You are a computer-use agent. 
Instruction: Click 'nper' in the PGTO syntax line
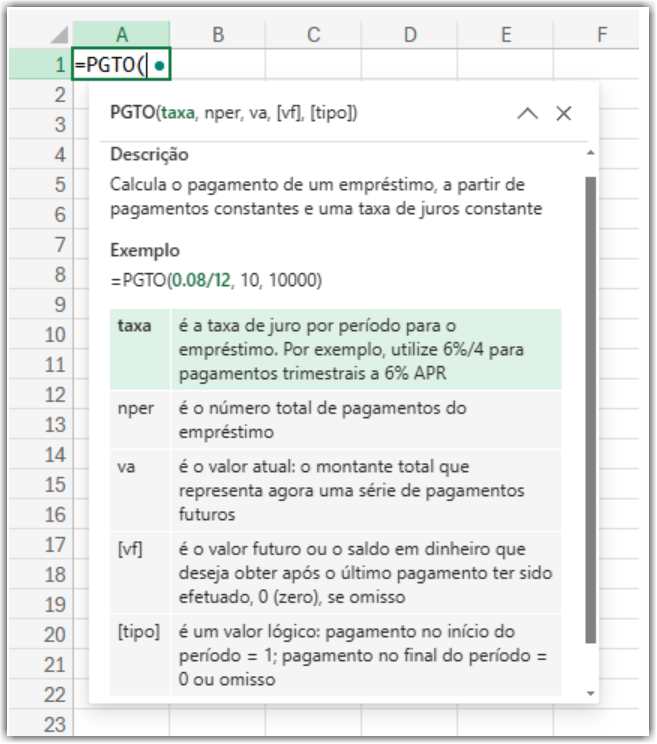point(222,113)
